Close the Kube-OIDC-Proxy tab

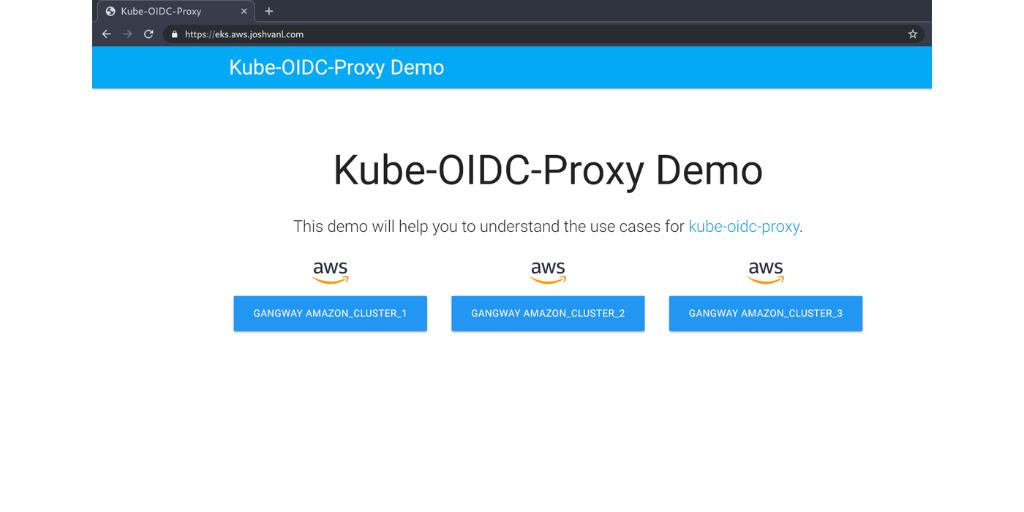click(x=244, y=11)
